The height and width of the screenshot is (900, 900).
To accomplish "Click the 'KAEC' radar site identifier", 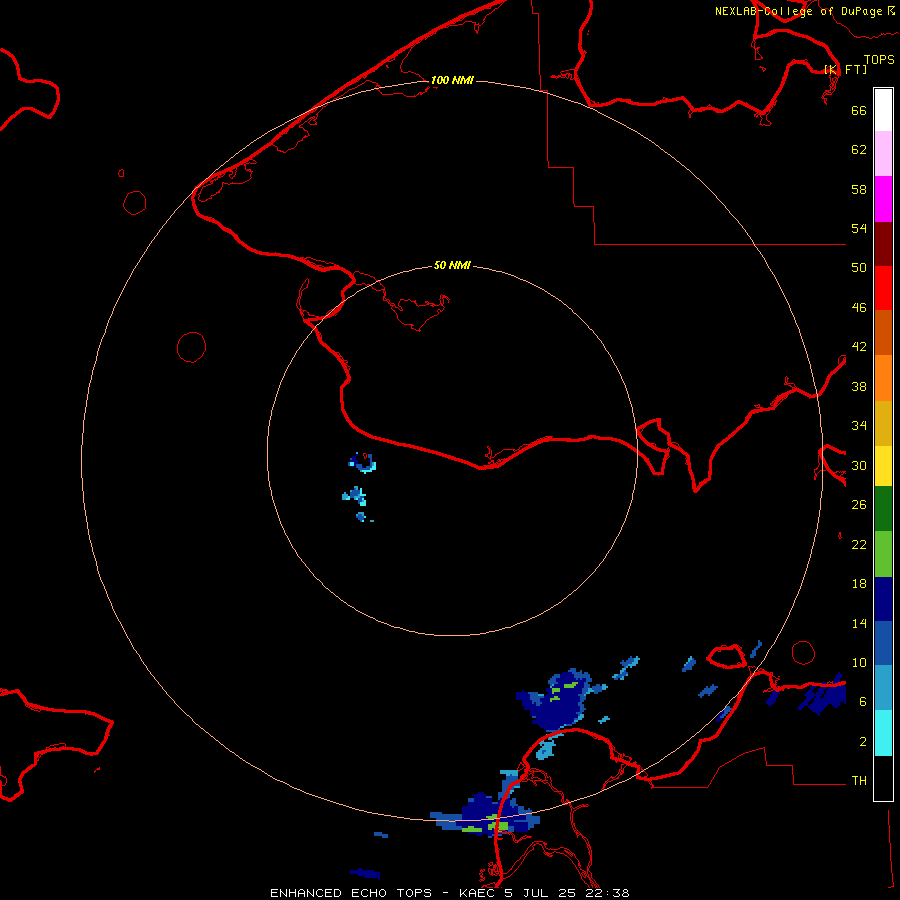I will point(478,893).
